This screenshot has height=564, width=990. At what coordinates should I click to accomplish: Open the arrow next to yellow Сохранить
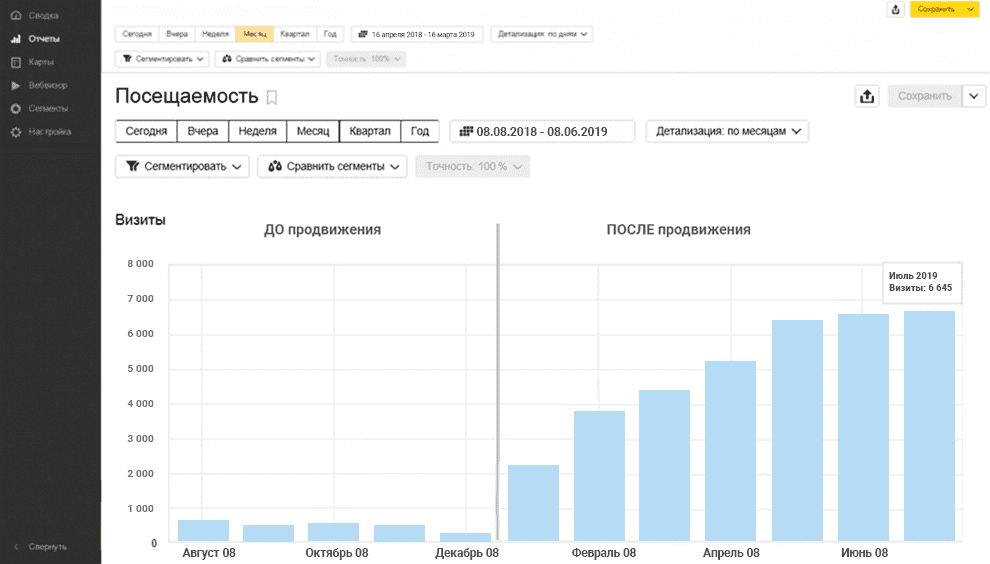coord(970,9)
